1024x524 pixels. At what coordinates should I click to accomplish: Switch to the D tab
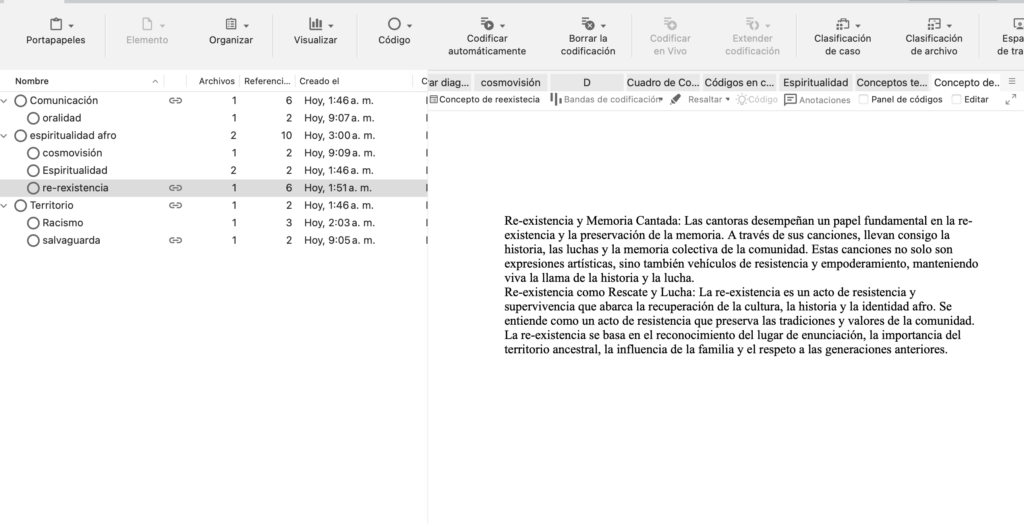(586, 82)
